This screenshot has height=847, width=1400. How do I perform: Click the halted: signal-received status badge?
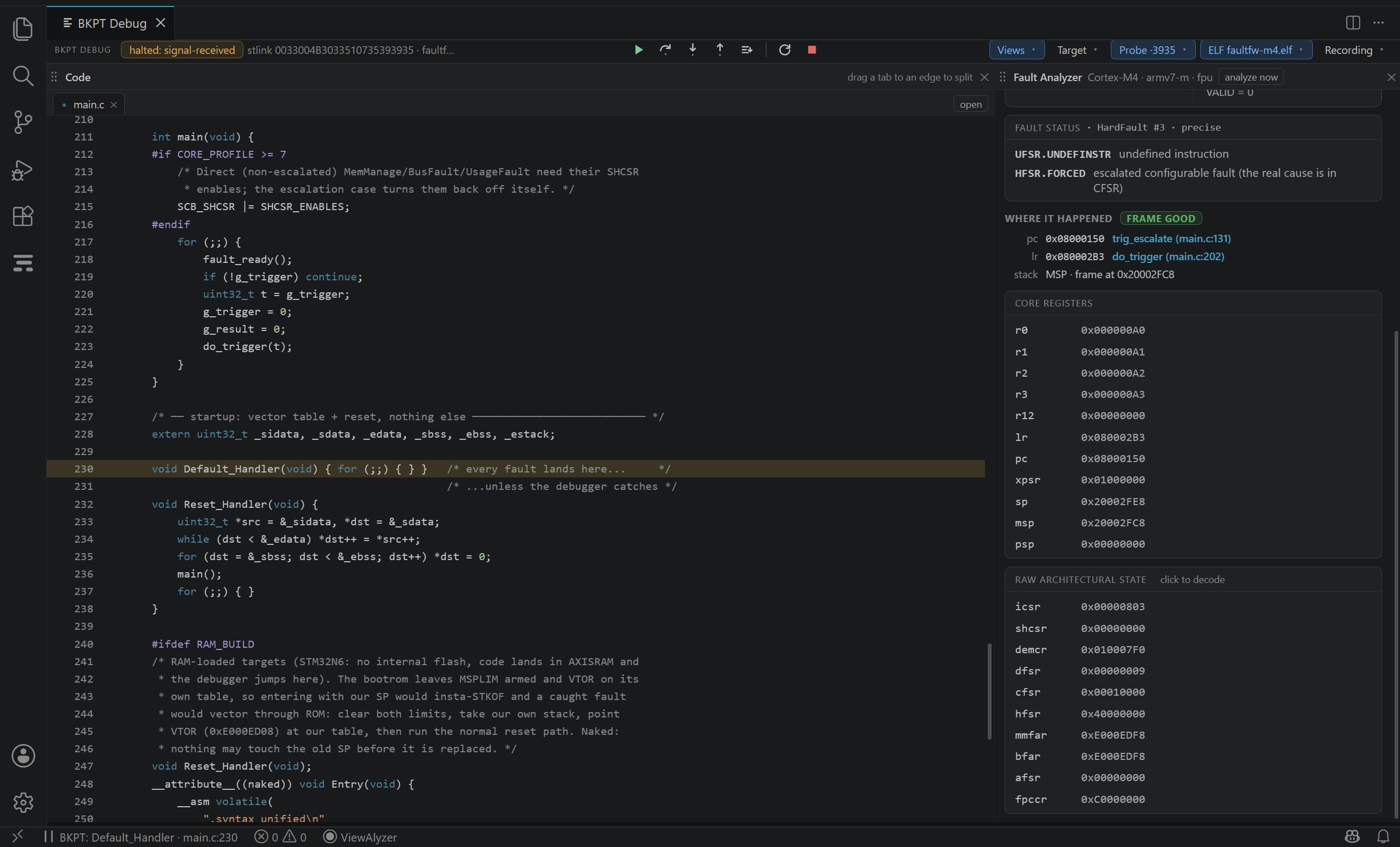(x=182, y=50)
